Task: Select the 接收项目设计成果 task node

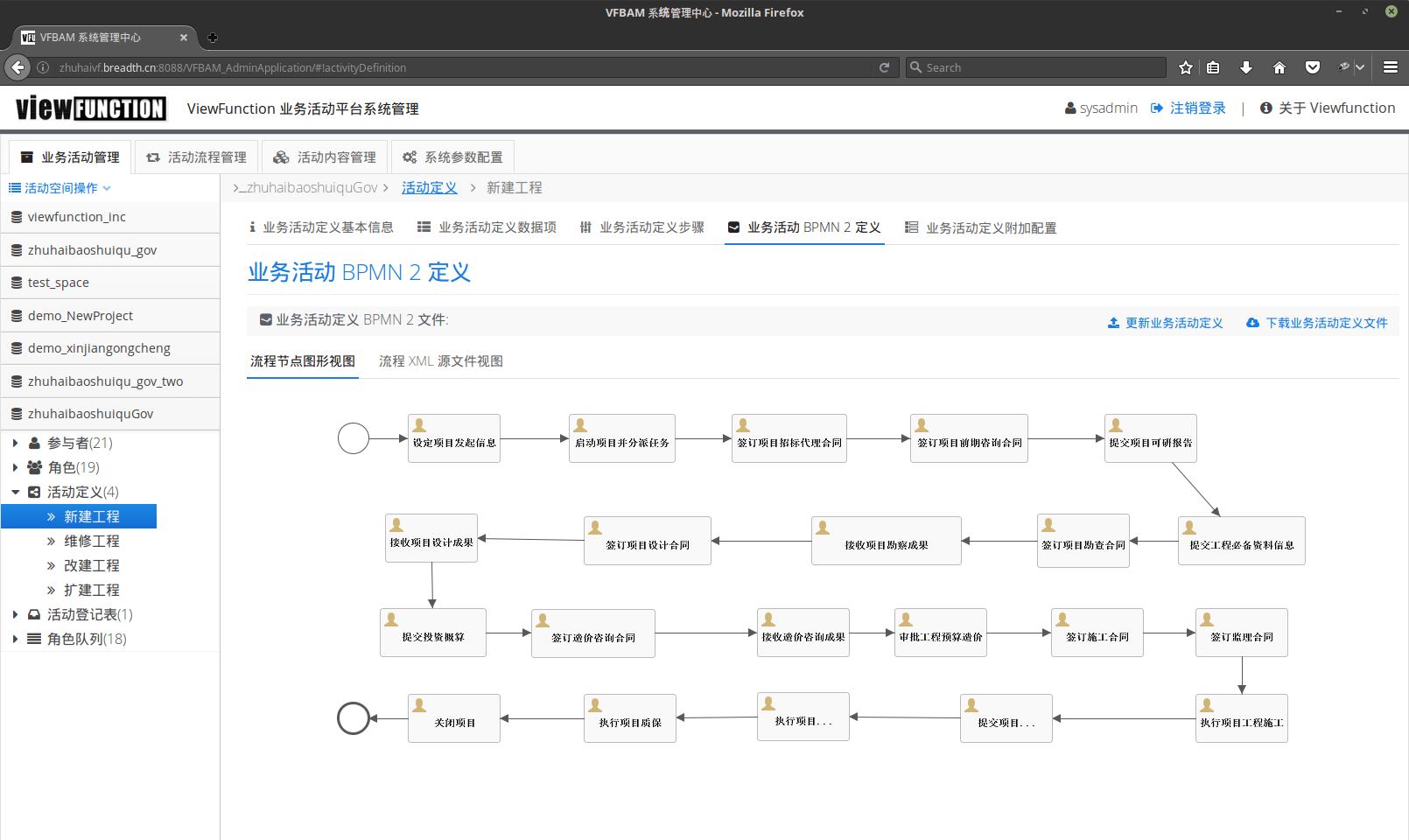Action: tap(431, 538)
